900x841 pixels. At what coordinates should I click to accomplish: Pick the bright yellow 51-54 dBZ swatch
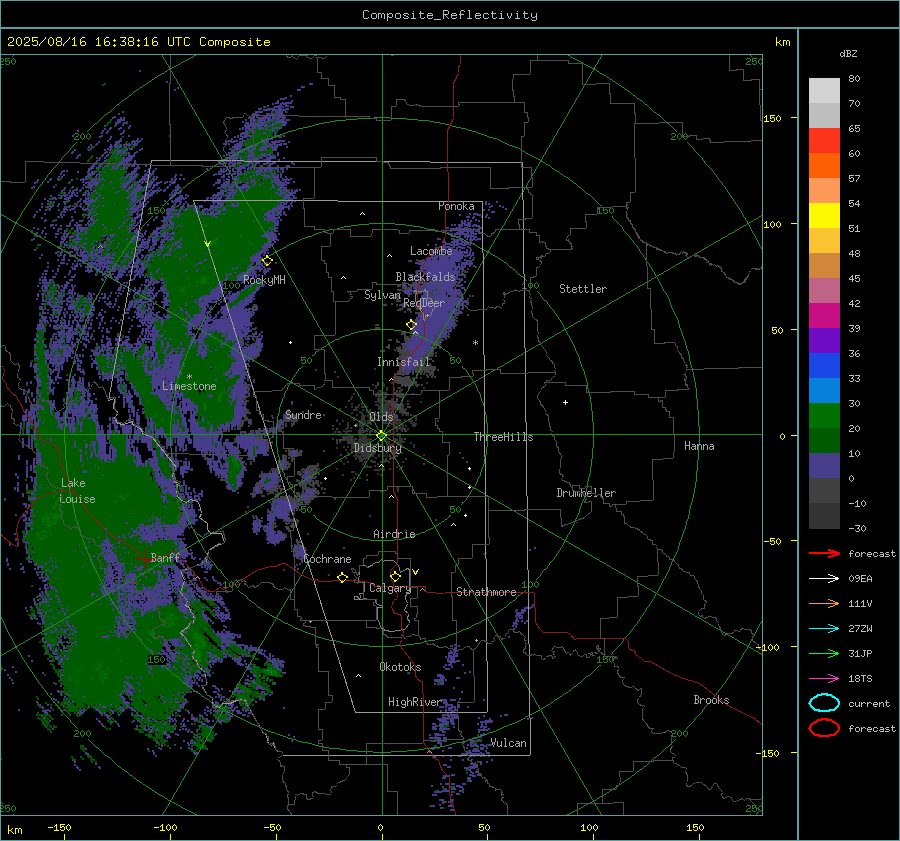pyautogui.click(x=824, y=215)
